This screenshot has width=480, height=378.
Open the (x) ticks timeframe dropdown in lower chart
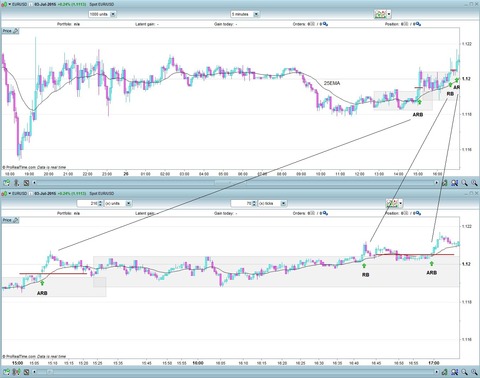click(283, 203)
